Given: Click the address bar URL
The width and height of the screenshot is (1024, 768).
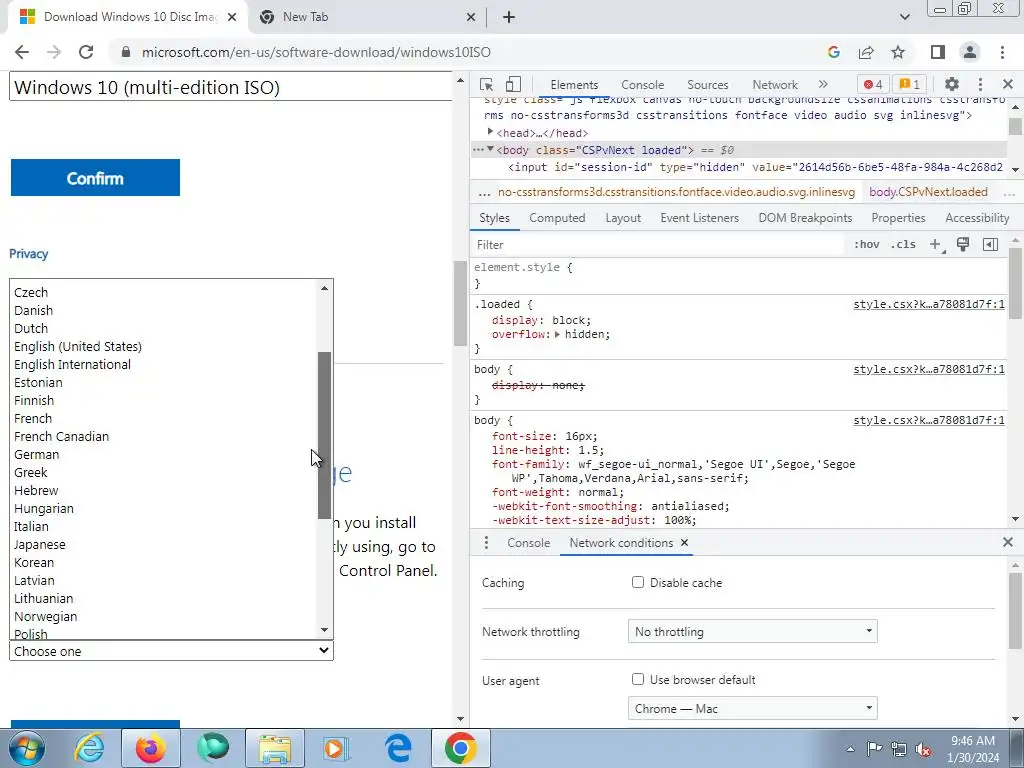Looking at the screenshot, I should (x=316, y=52).
